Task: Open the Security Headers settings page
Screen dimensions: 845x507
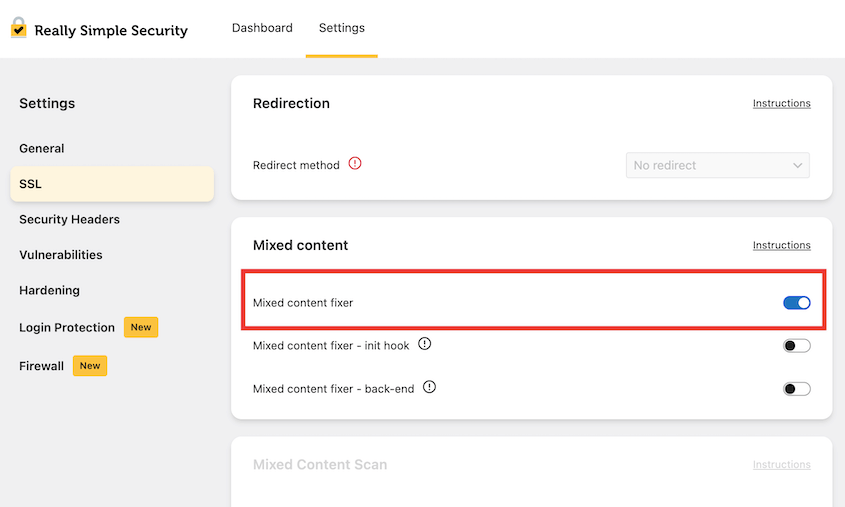Action: click(x=69, y=219)
